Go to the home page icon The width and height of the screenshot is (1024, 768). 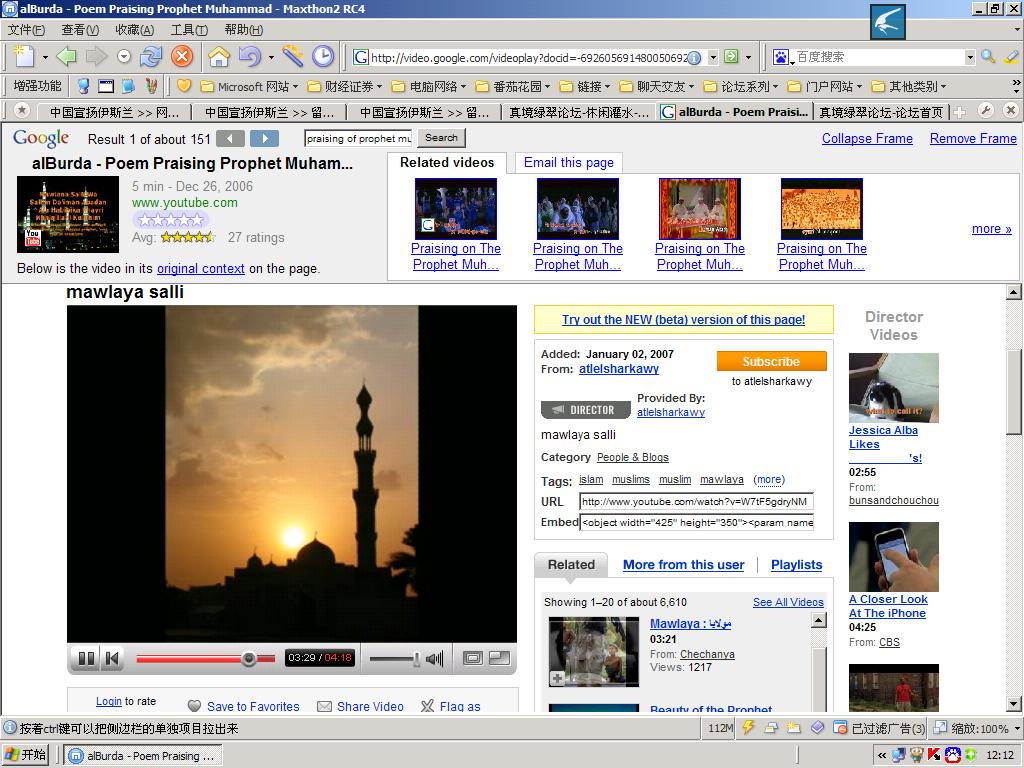tap(219, 57)
